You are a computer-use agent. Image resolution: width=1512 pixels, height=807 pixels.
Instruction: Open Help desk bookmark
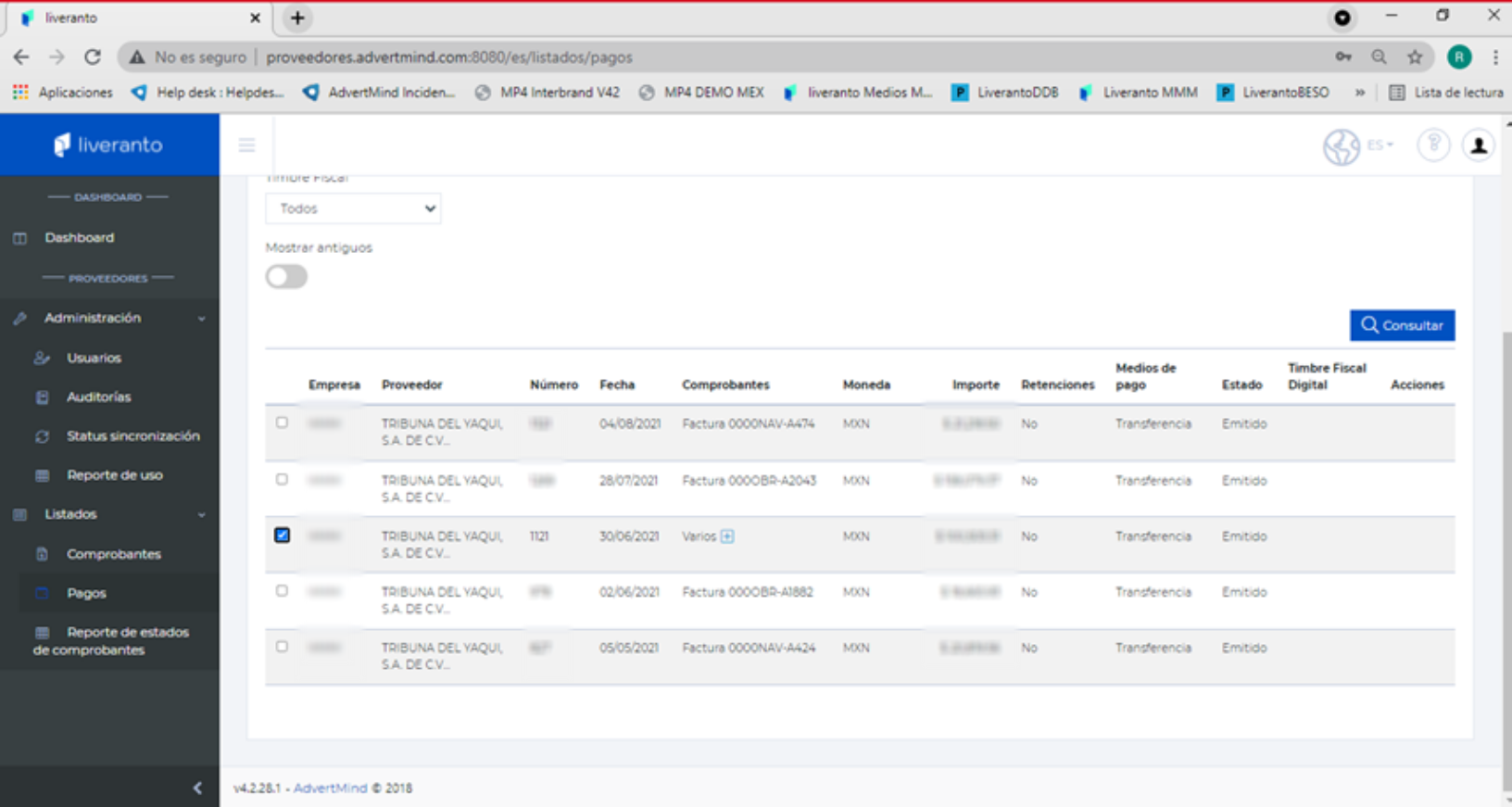[208, 93]
